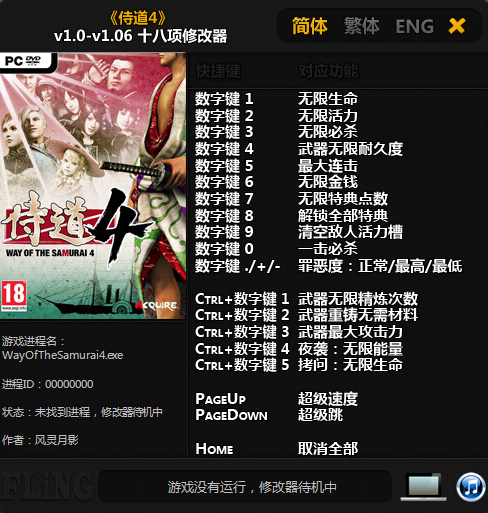
Task: Toggle 无限金钱 option
Action: [x=328, y=182]
